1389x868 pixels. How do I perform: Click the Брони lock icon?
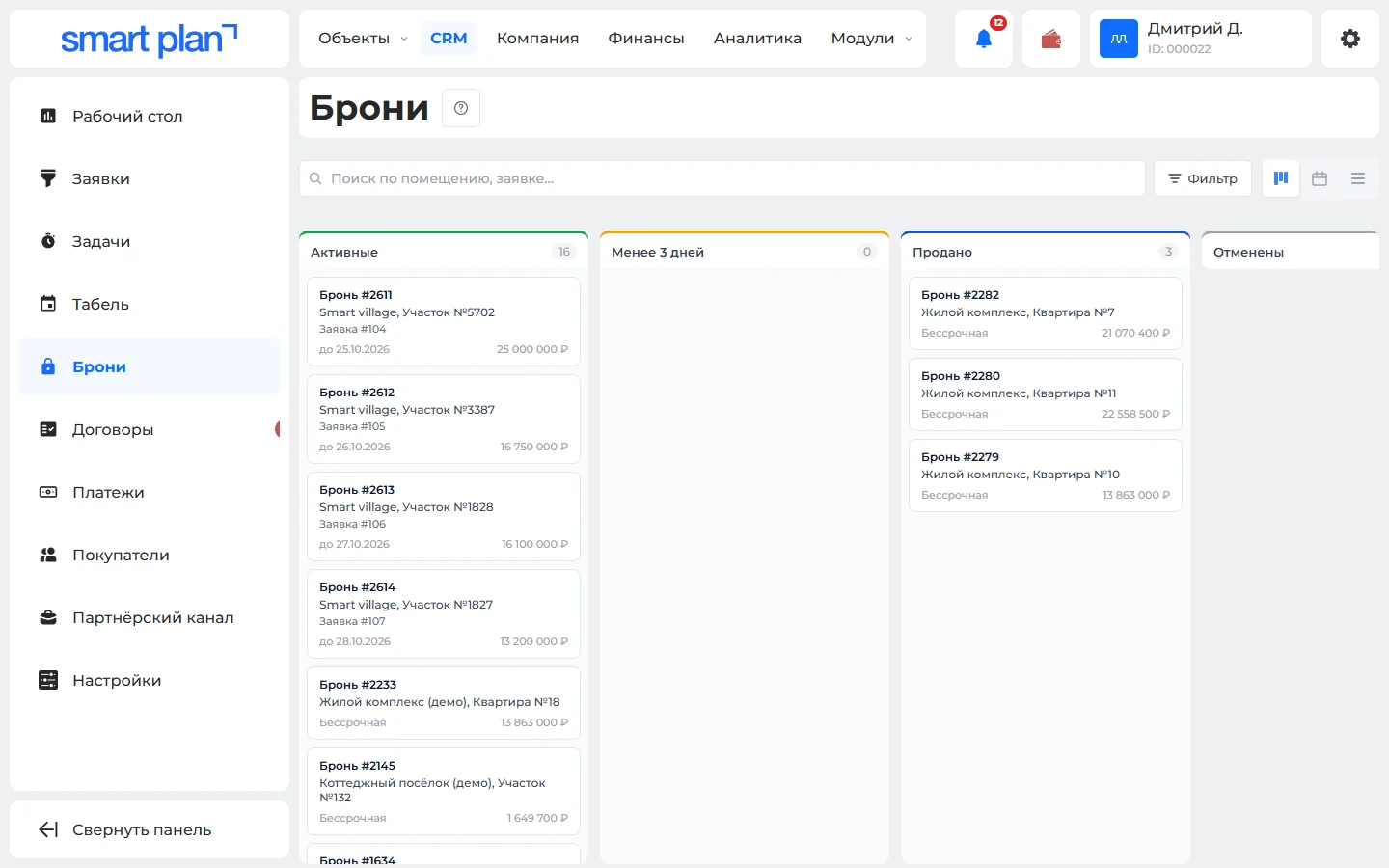tap(48, 366)
